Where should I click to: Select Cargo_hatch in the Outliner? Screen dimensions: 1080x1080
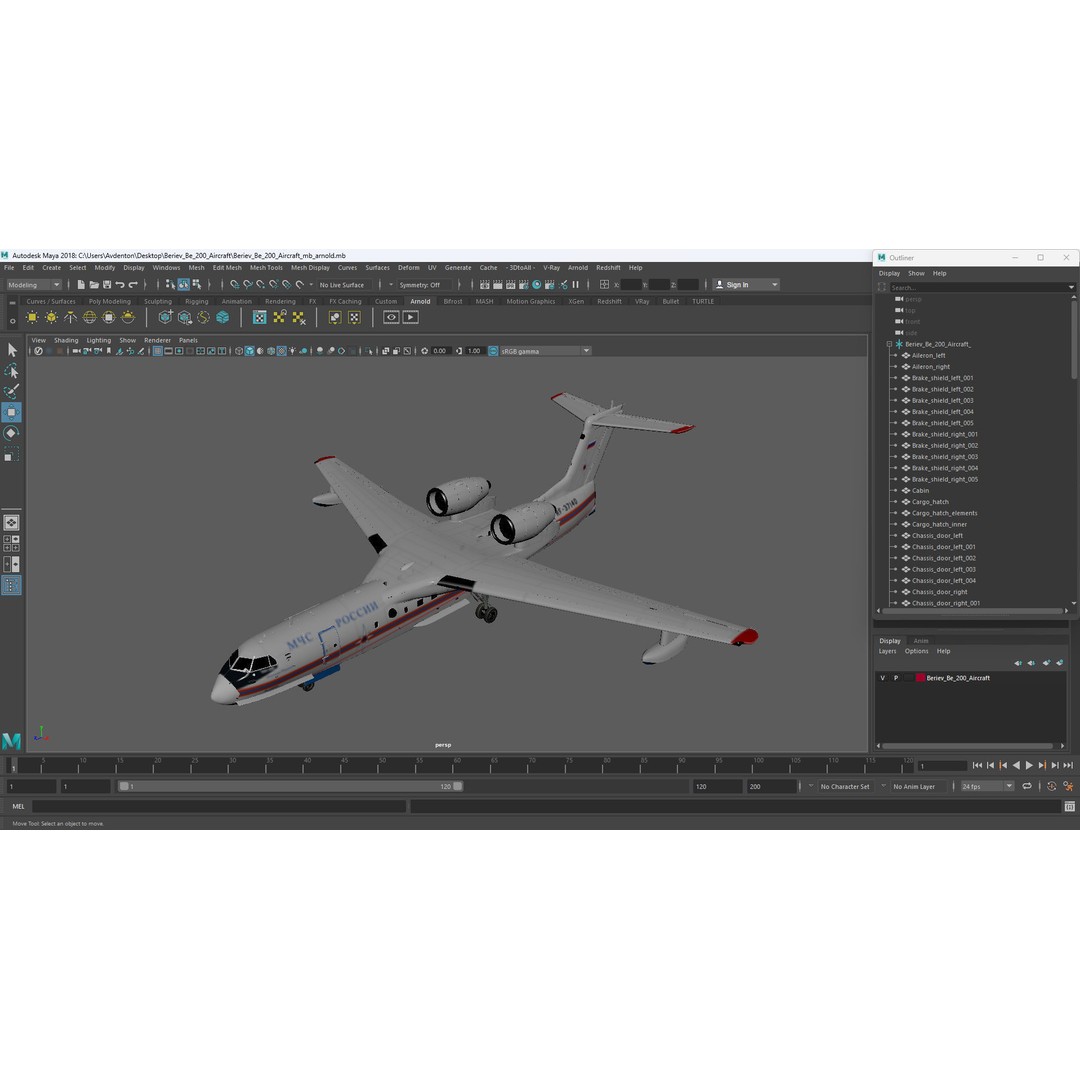[930, 501]
